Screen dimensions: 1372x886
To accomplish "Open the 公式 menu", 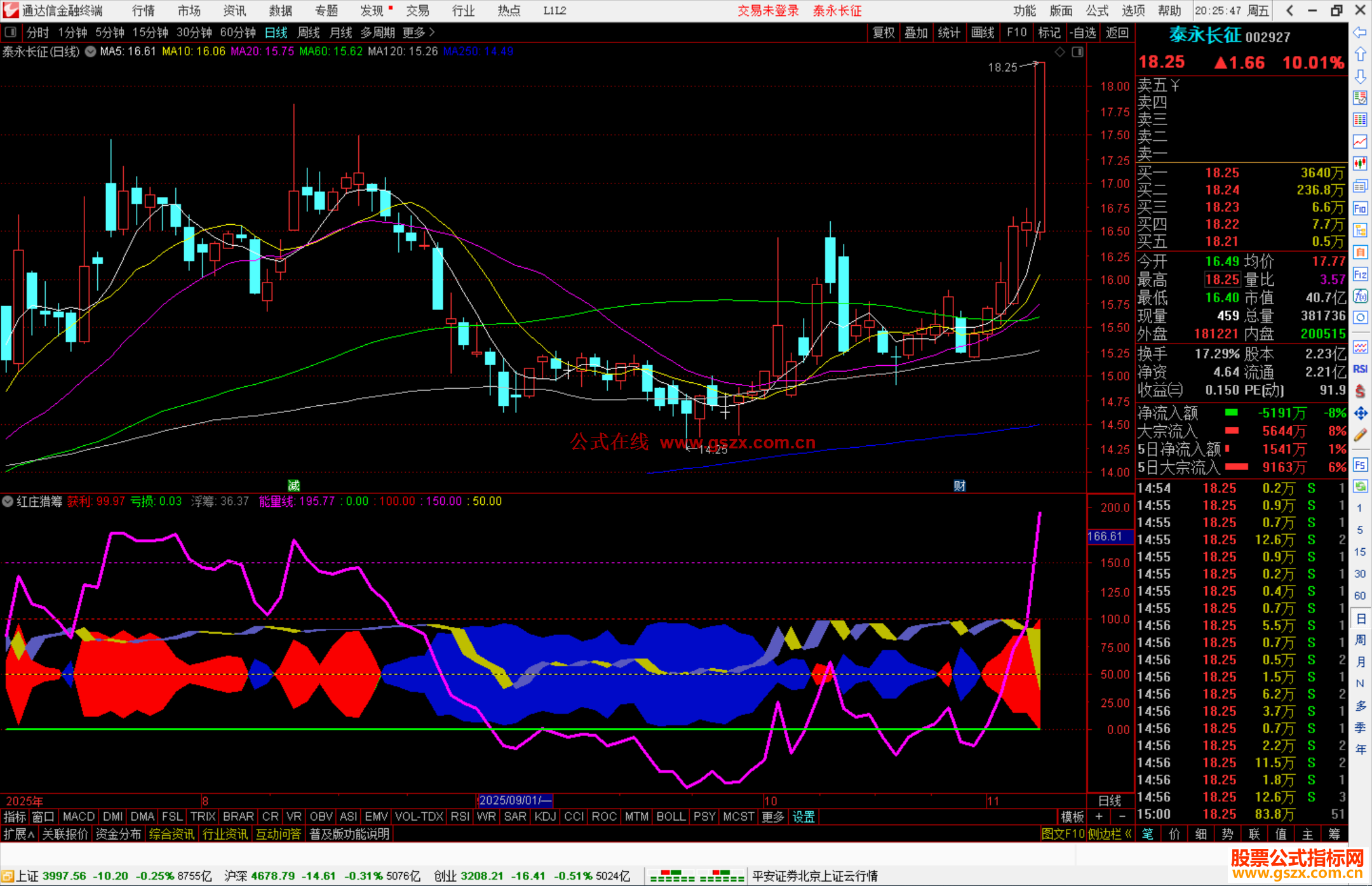I will tap(1096, 10).
